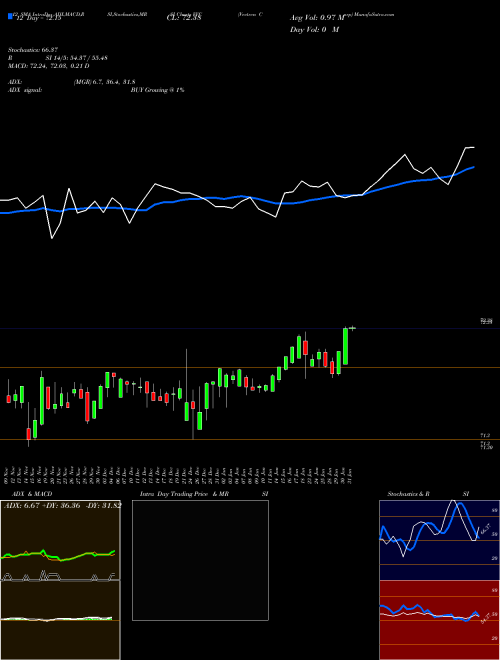Click the blue 12 Day SMA legend square
The width and height of the screenshot is (500, 660).
tap(11, 16)
